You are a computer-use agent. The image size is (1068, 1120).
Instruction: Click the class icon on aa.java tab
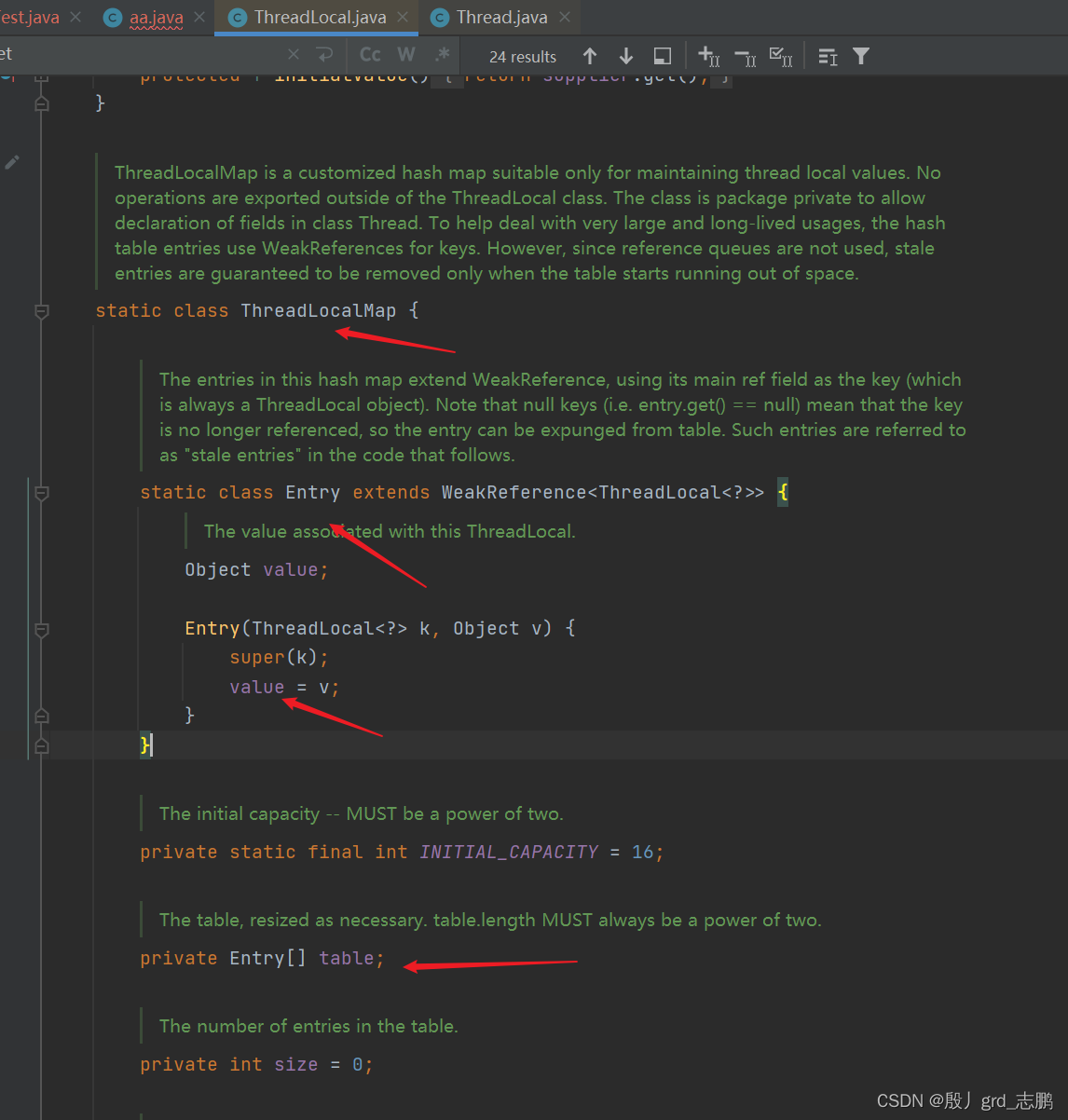pyautogui.click(x=113, y=18)
